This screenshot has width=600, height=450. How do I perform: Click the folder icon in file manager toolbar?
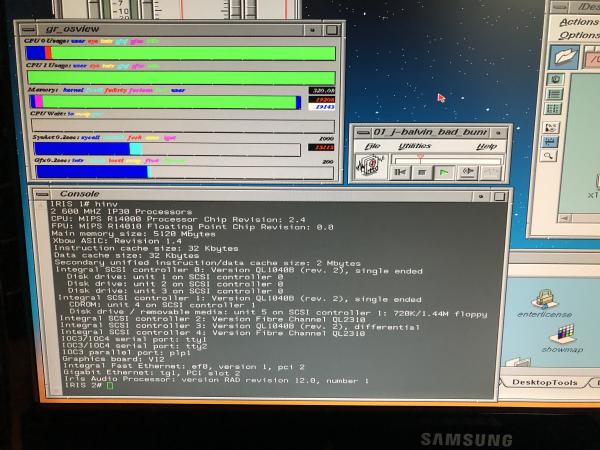pos(565,57)
